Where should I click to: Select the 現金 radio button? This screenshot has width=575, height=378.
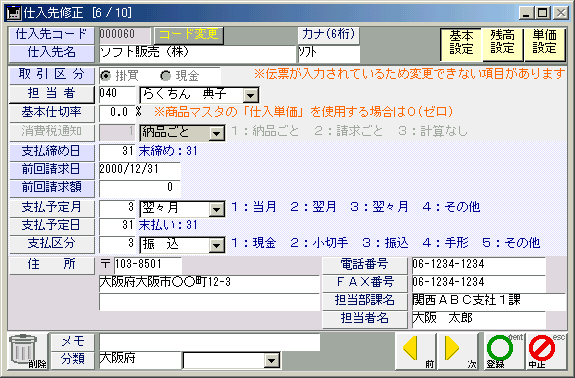coord(165,76)
